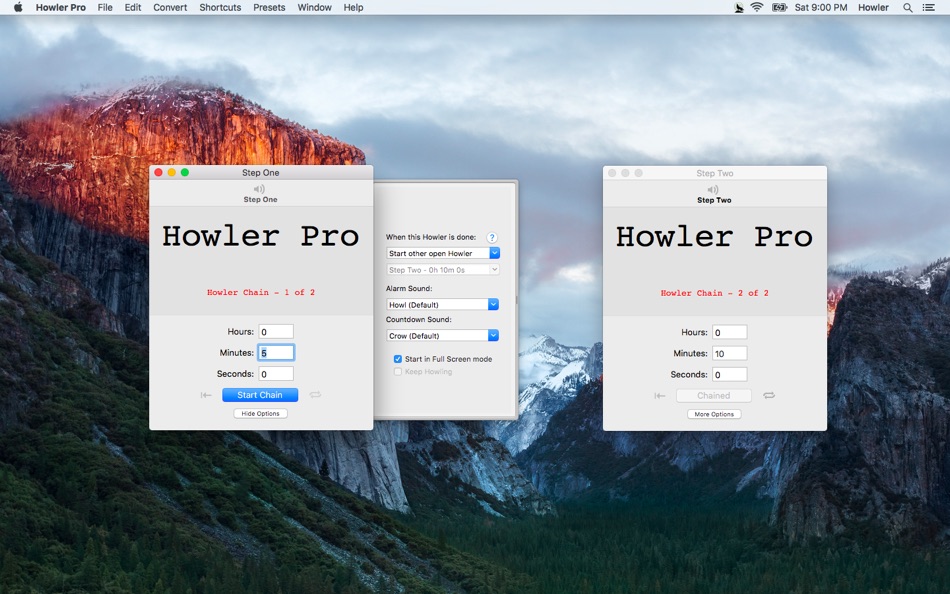
Task: Click Seconds field in Step One window
Action: click(x=276, y=374)
